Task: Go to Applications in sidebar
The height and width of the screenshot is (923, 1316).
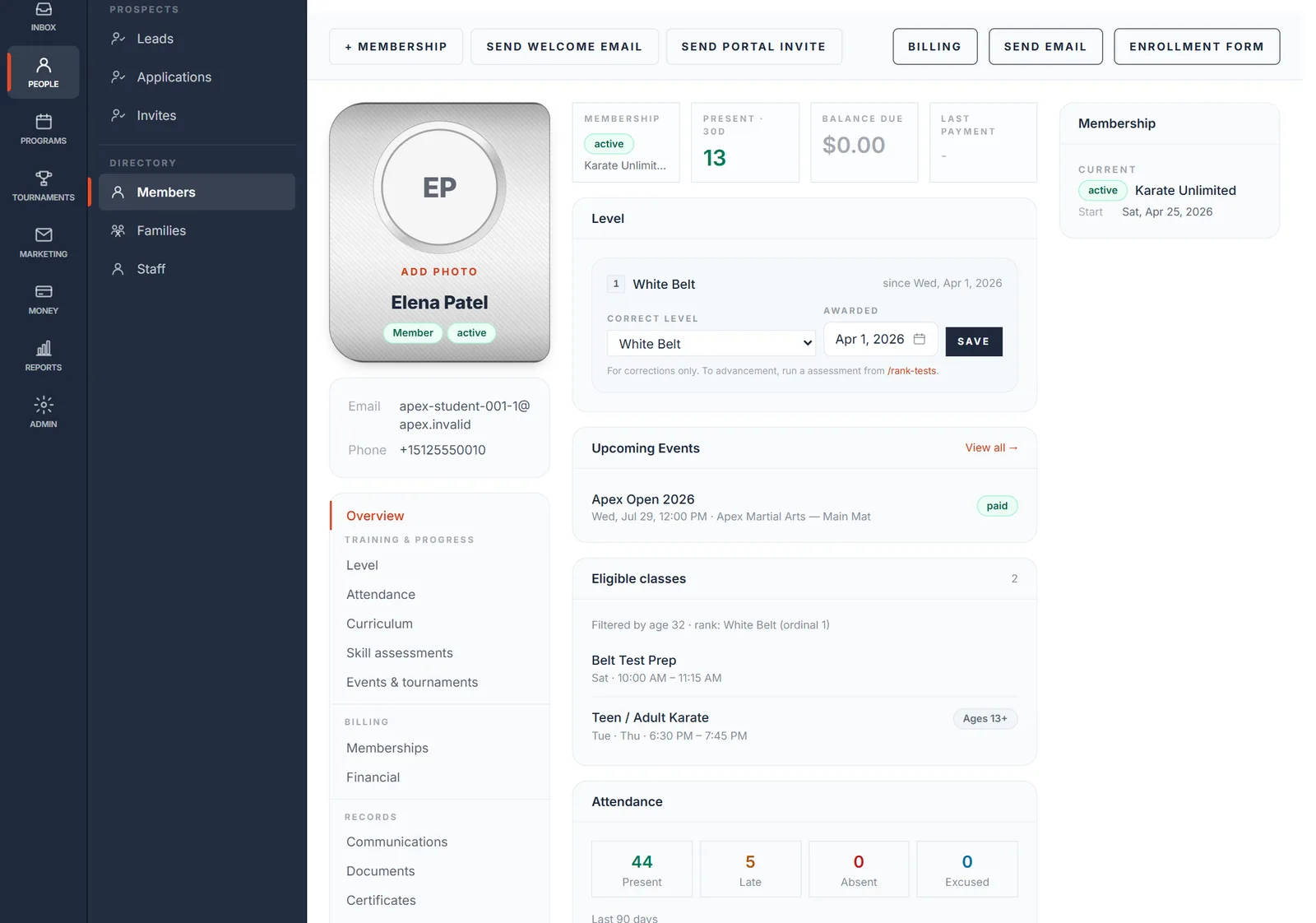Action: click(x=197, y=77)
